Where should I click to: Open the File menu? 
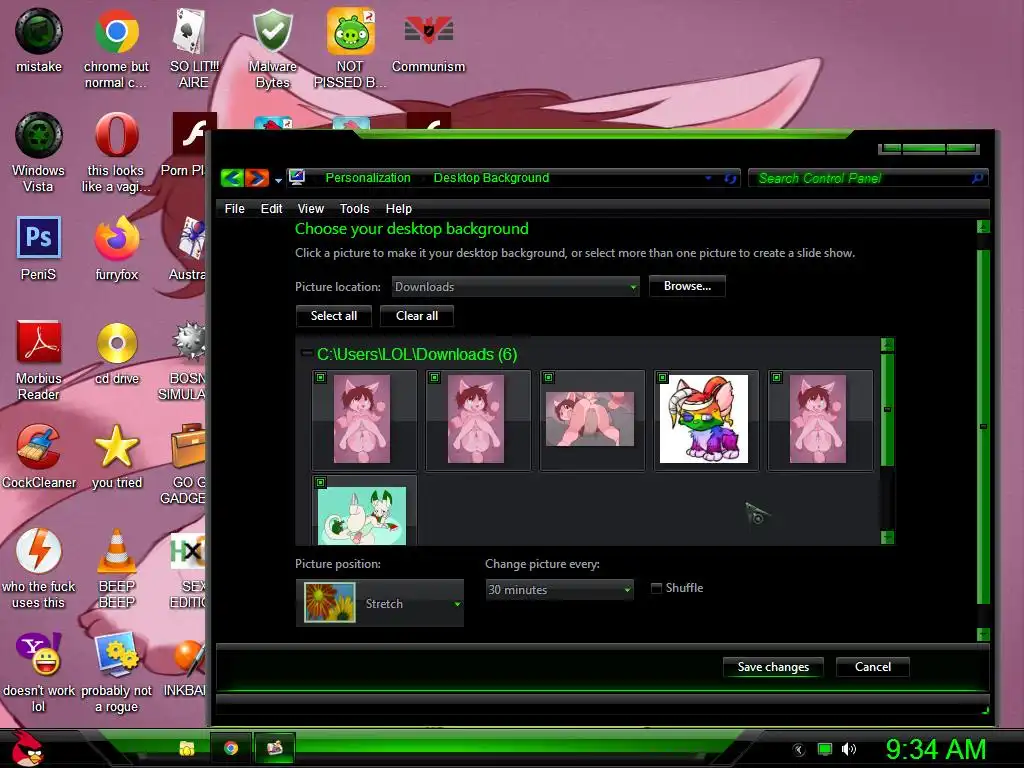(x=234, y=208)
